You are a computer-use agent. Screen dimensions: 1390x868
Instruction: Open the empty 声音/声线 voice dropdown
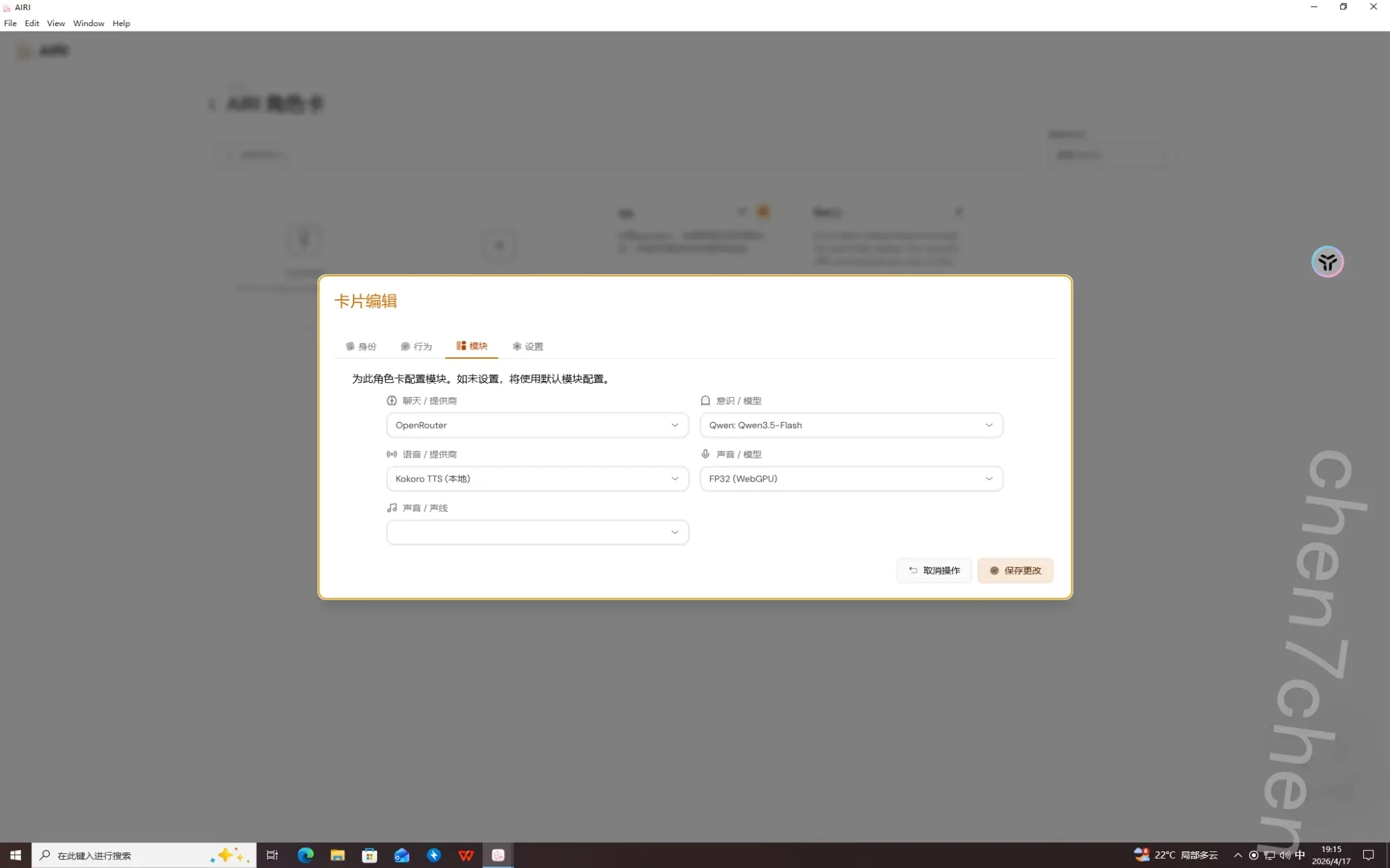point(537,532)
